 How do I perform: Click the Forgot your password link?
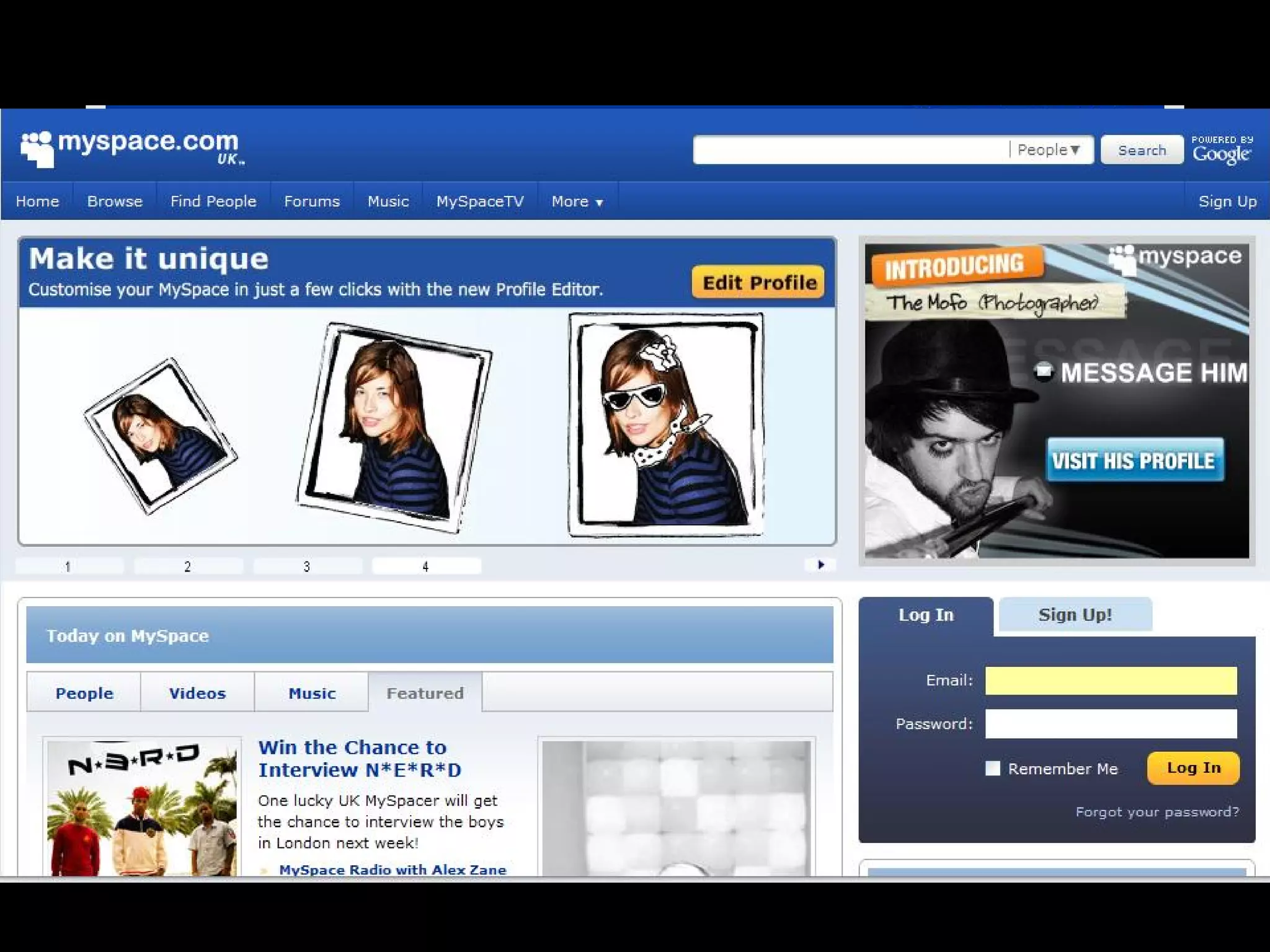click(1157, 812)
